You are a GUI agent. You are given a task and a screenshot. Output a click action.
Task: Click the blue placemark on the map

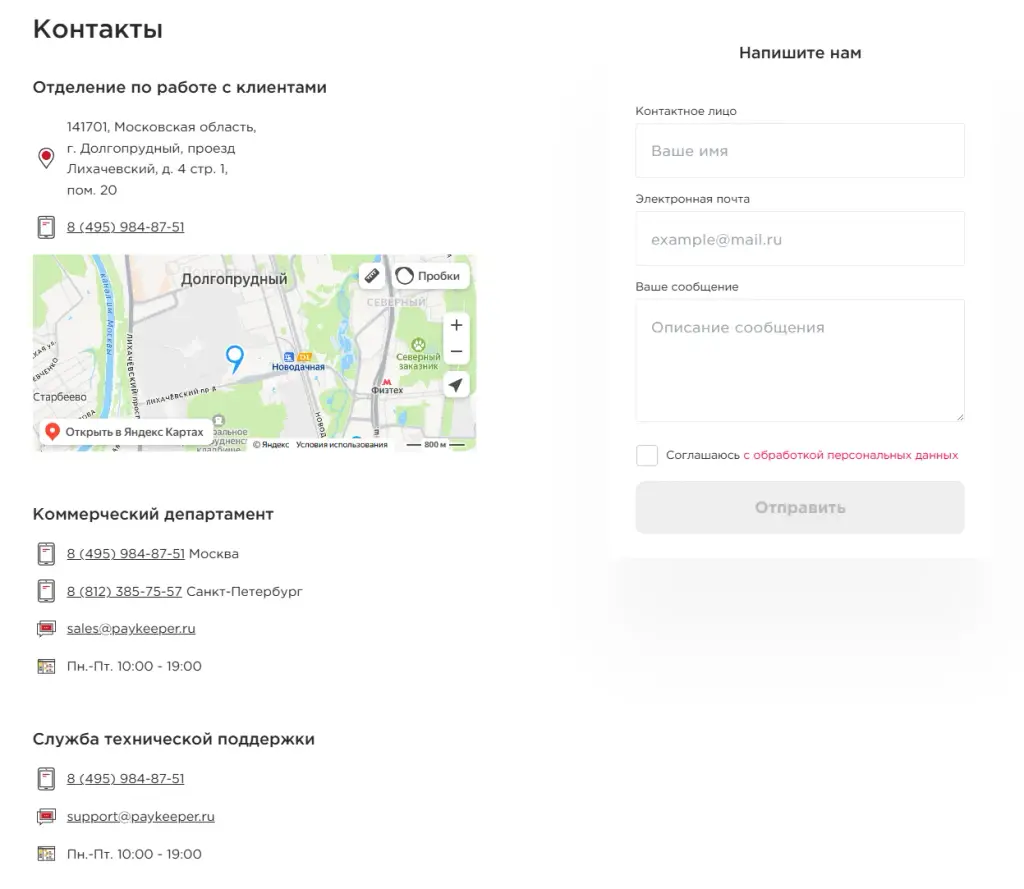click(234, 359)
